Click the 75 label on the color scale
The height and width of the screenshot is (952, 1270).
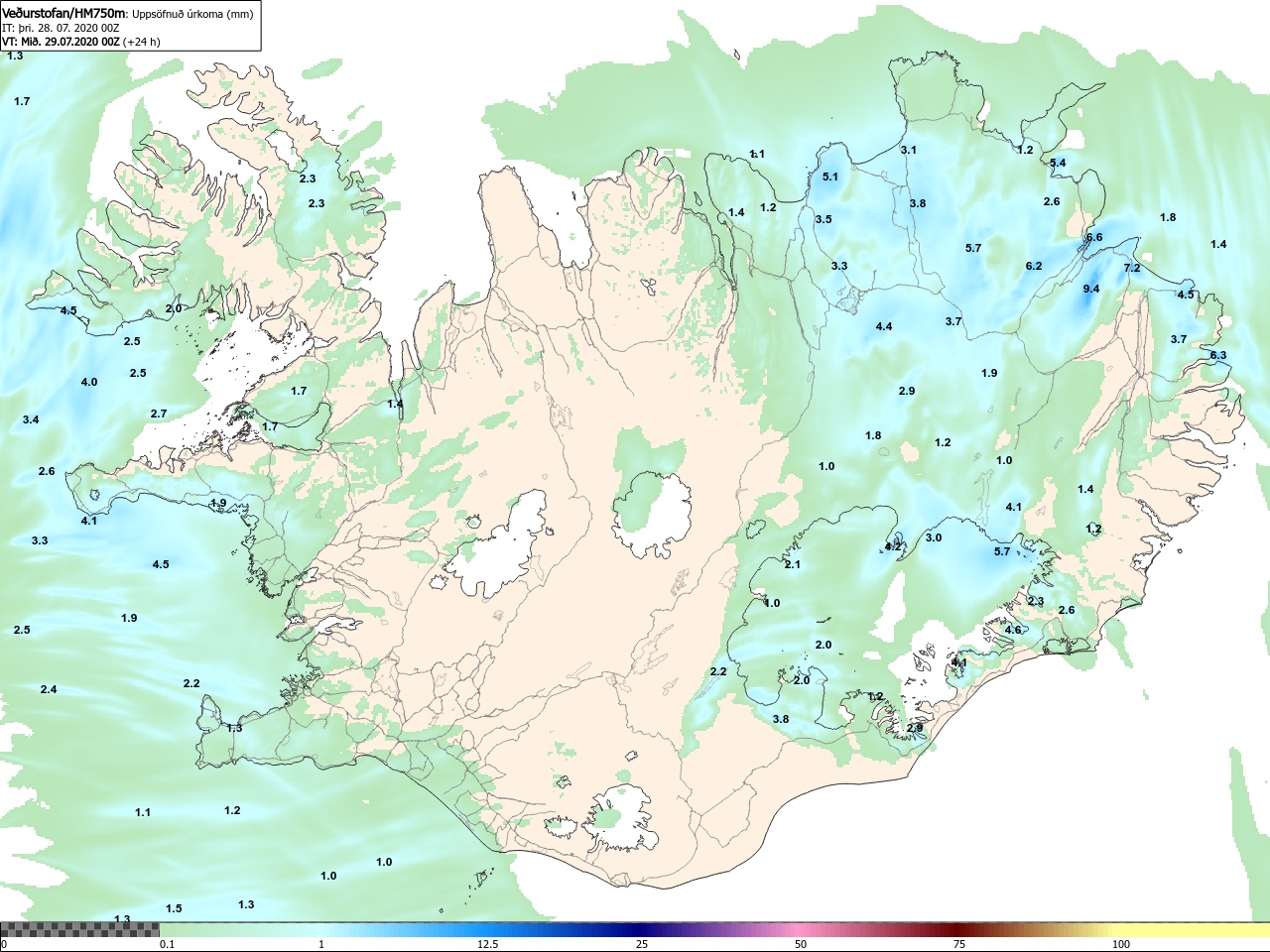pos(959,944)
